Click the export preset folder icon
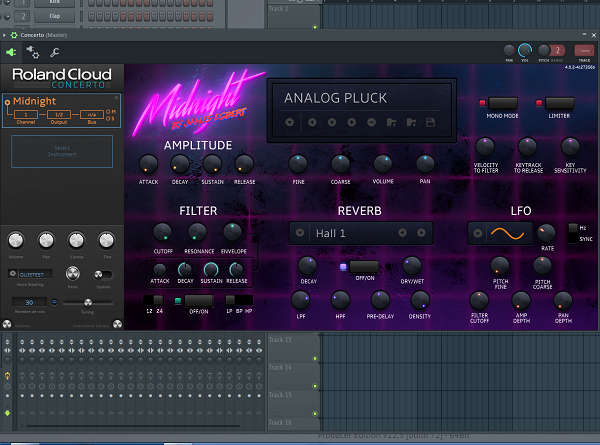Image resolution: width=600 pixels, height=445 pixels. tap(411, 122)
